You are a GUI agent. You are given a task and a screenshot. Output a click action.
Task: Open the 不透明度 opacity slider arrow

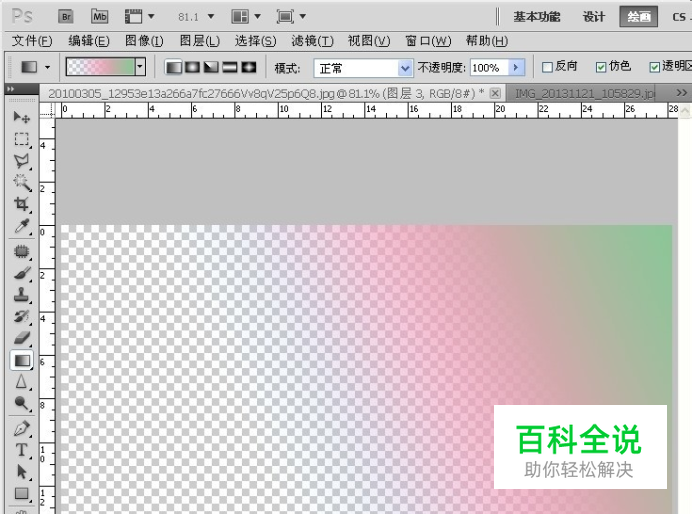click(x=516, y=68)
